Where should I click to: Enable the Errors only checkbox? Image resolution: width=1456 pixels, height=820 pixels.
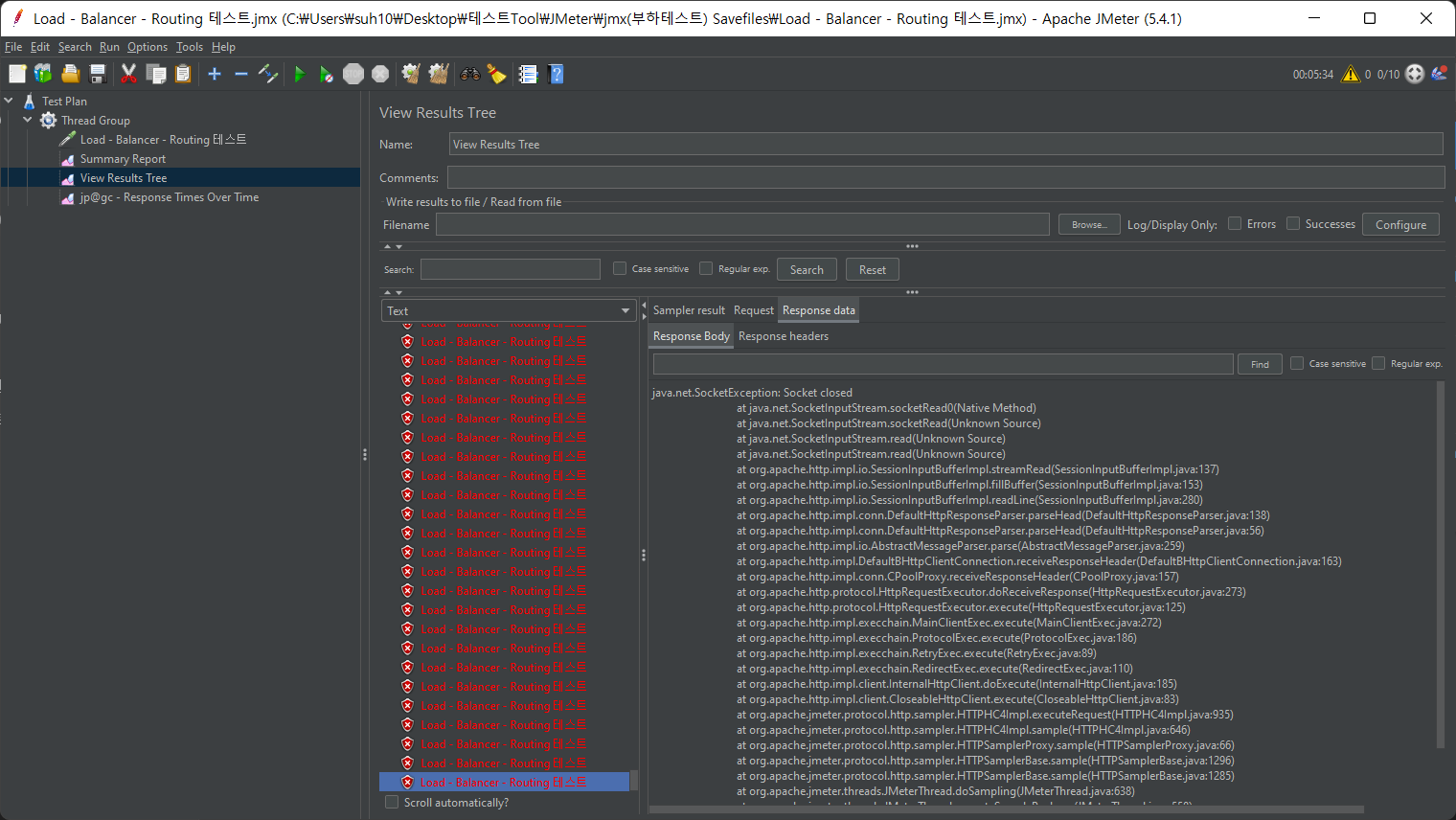click(x=1235, y=224)
